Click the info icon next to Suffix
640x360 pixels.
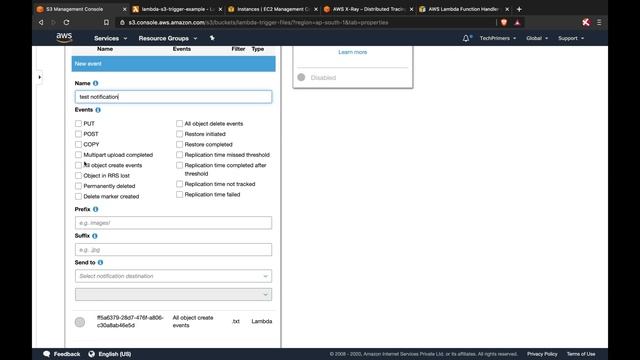pyautogui.click(x=95, y=236)
